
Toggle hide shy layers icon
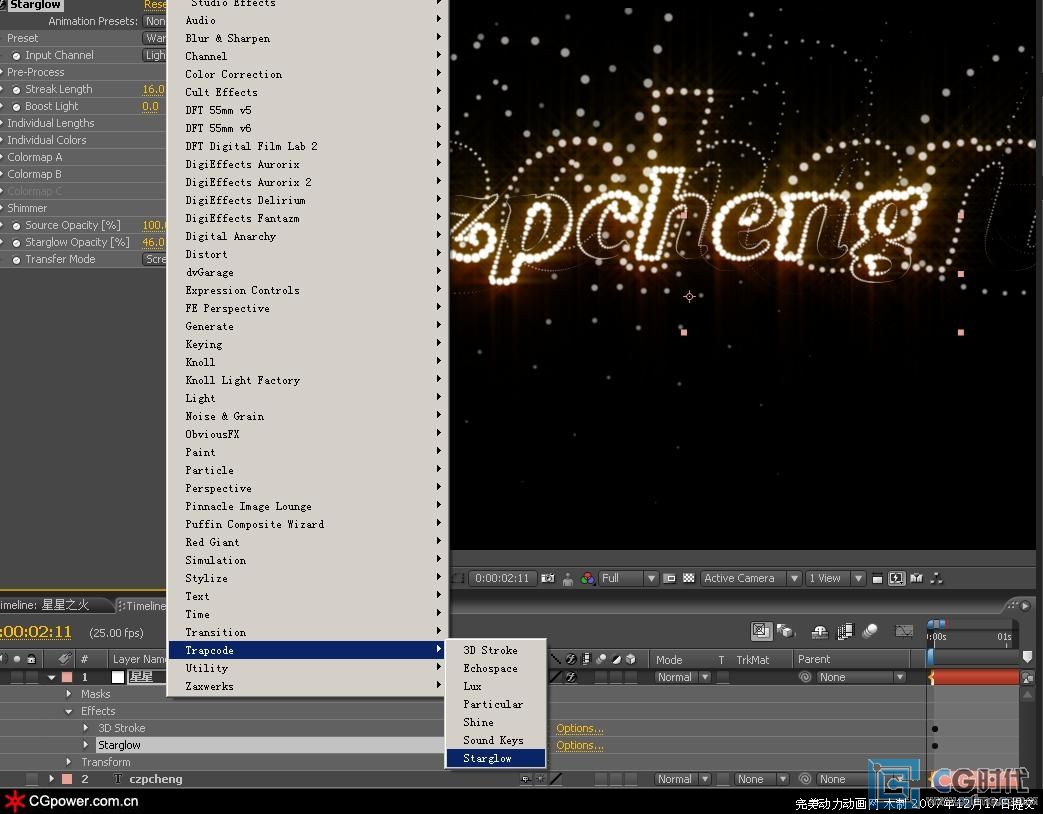click(820, 631)
